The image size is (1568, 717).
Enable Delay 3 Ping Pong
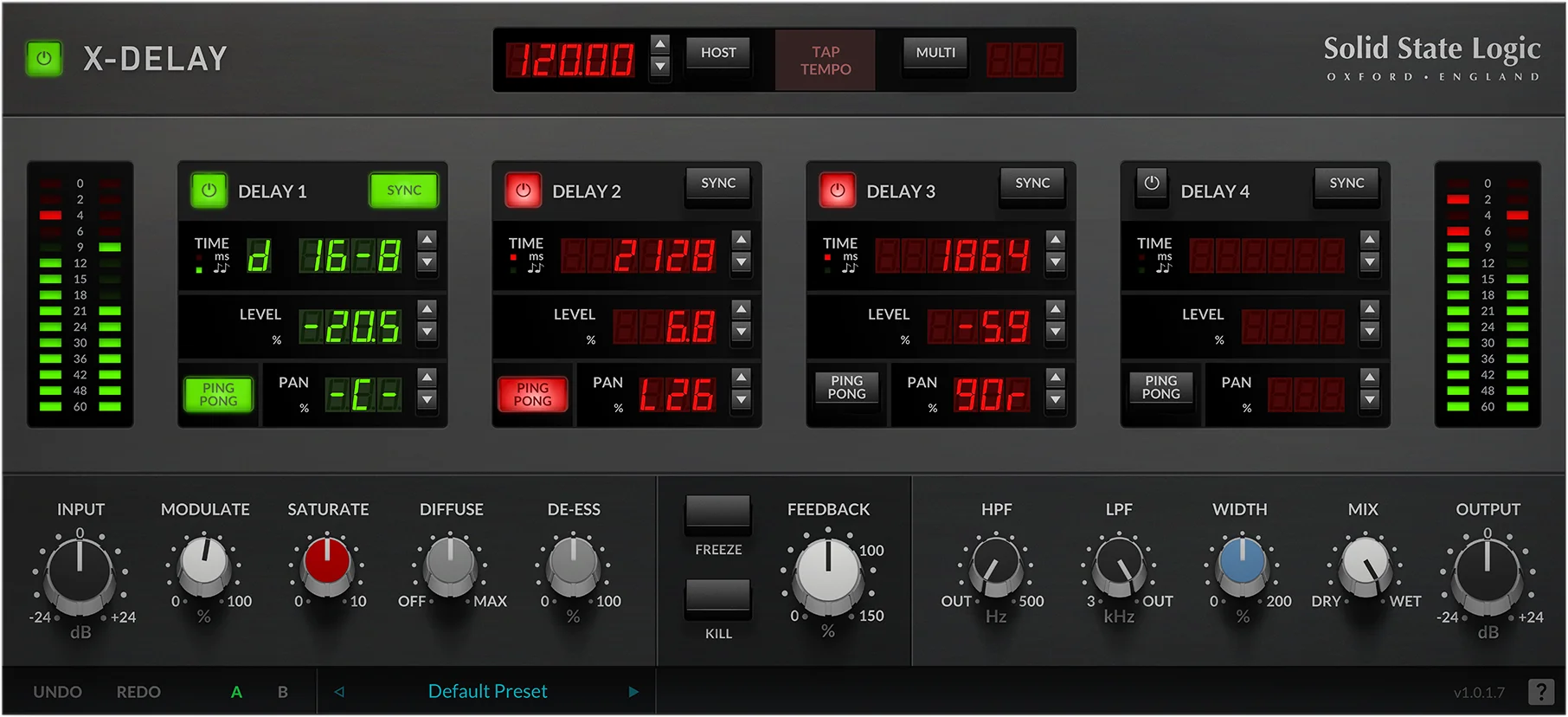click(846, 387)
